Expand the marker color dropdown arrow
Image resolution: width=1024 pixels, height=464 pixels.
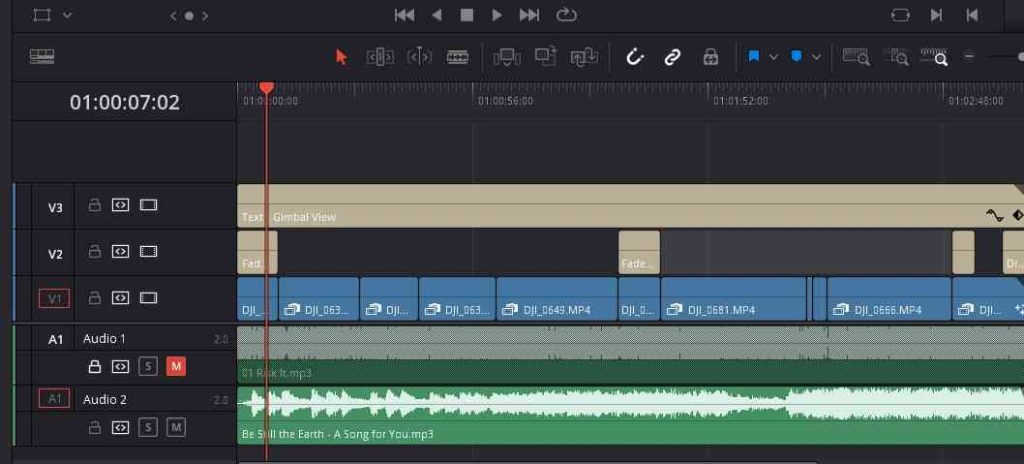coord(817,57)
